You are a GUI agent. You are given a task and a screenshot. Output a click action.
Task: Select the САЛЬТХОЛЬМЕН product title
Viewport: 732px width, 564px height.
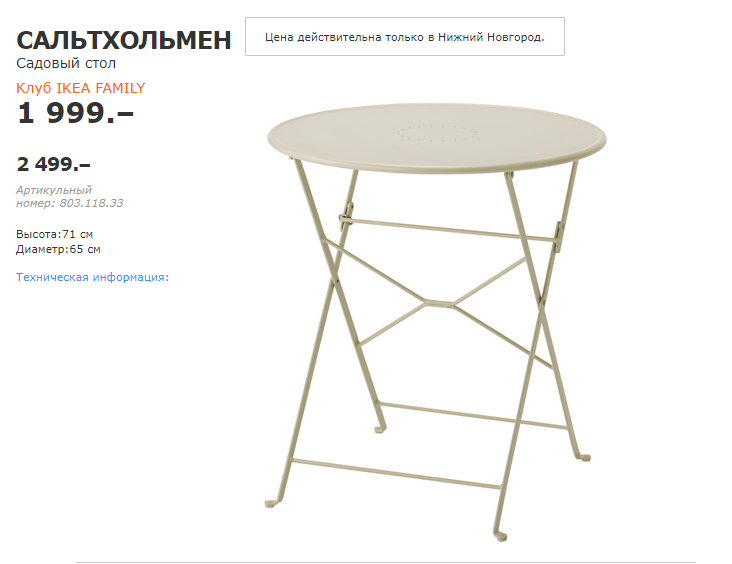tap(124, 40)
